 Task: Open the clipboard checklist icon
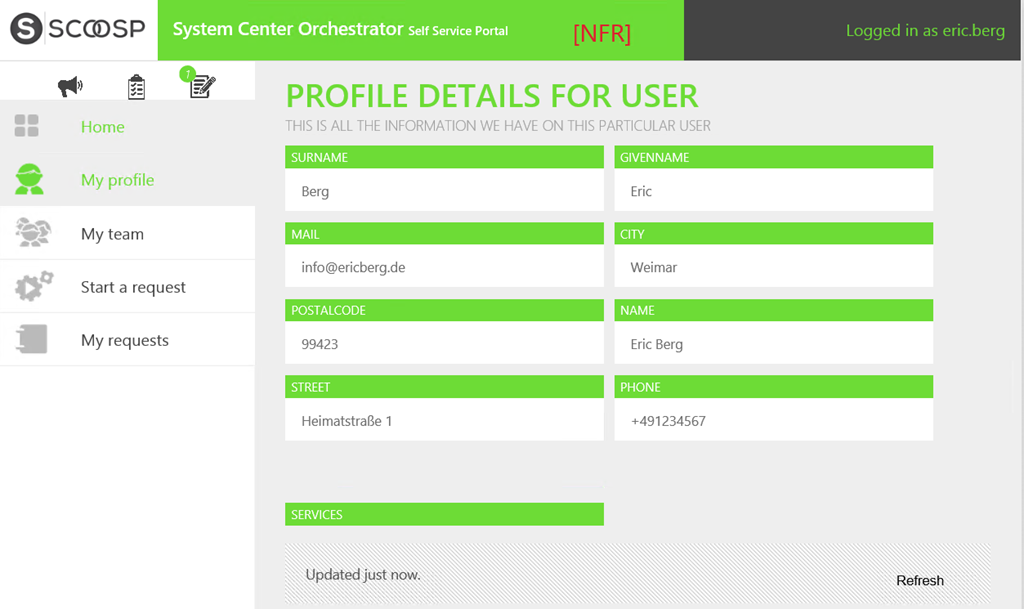pyautogui.click(x=137, y=87)
